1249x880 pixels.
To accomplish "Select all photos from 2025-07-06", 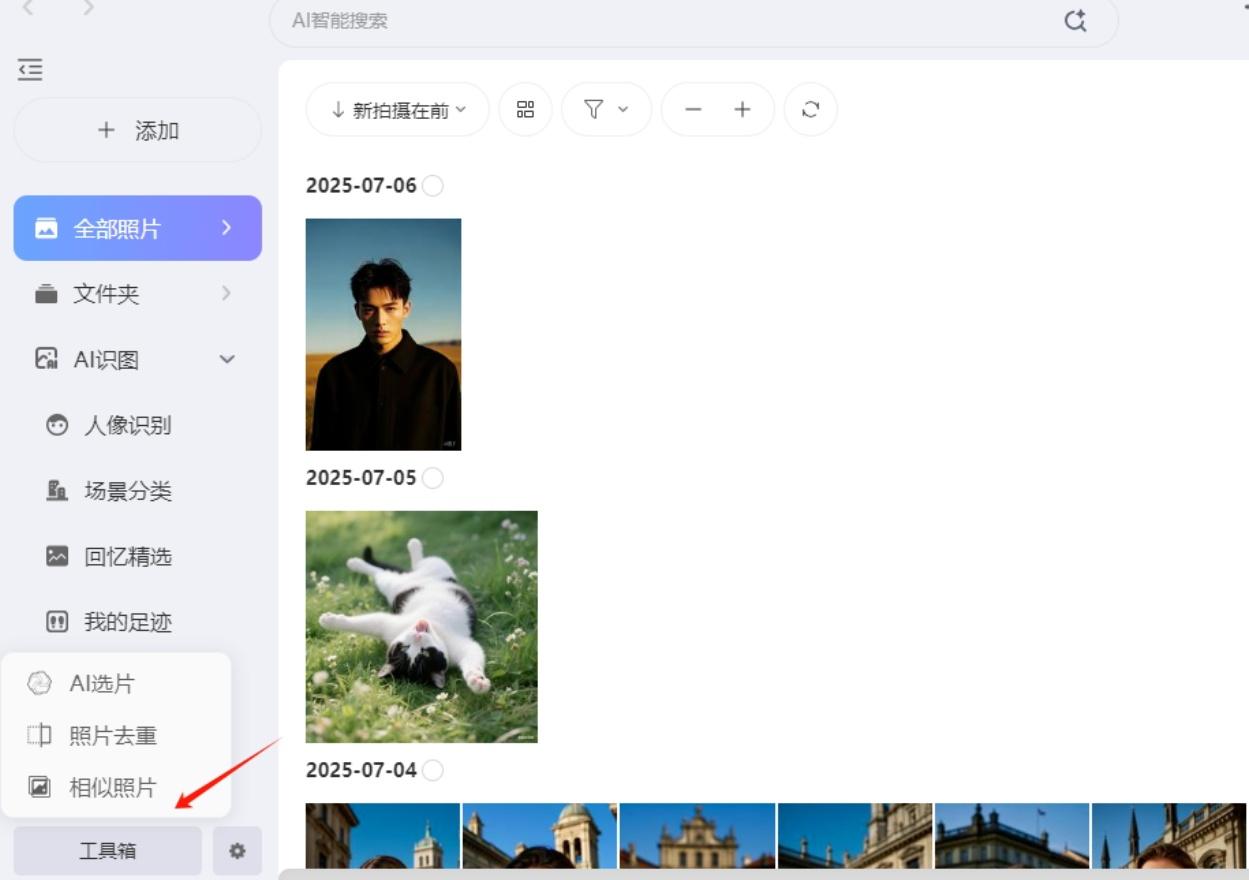I will point(432,185).
